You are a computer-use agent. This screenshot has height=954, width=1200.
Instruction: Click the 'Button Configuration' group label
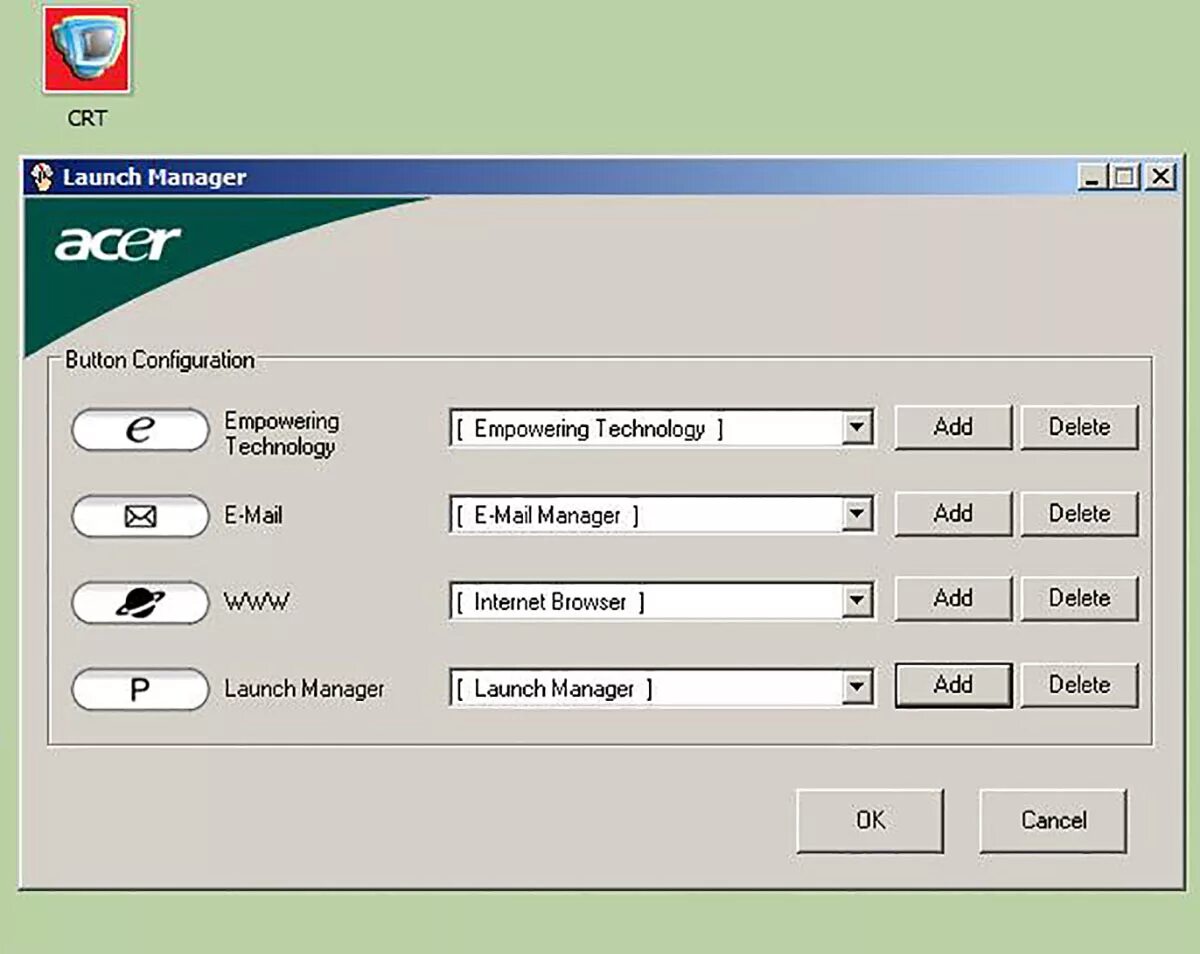click(159, 360)
